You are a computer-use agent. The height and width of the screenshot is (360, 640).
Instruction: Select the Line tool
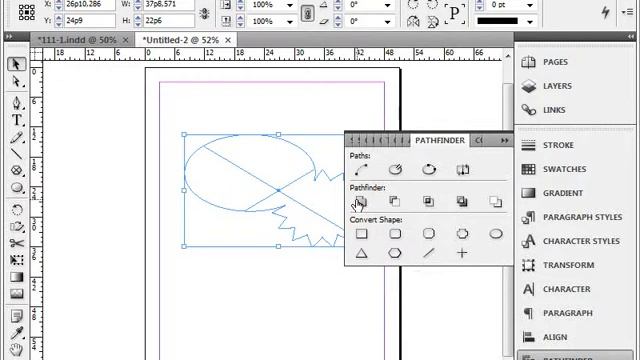pyautogui.click(x=16, y=154)
